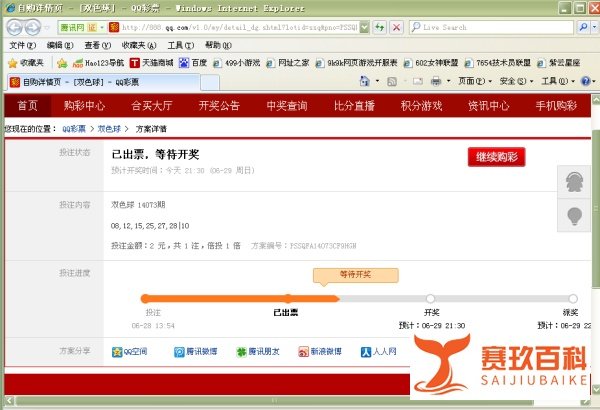Image resolution: width=600 pixels, height=410 pixels.
Task: Share the plan to 新浪微博
Action: coord(320,351)
